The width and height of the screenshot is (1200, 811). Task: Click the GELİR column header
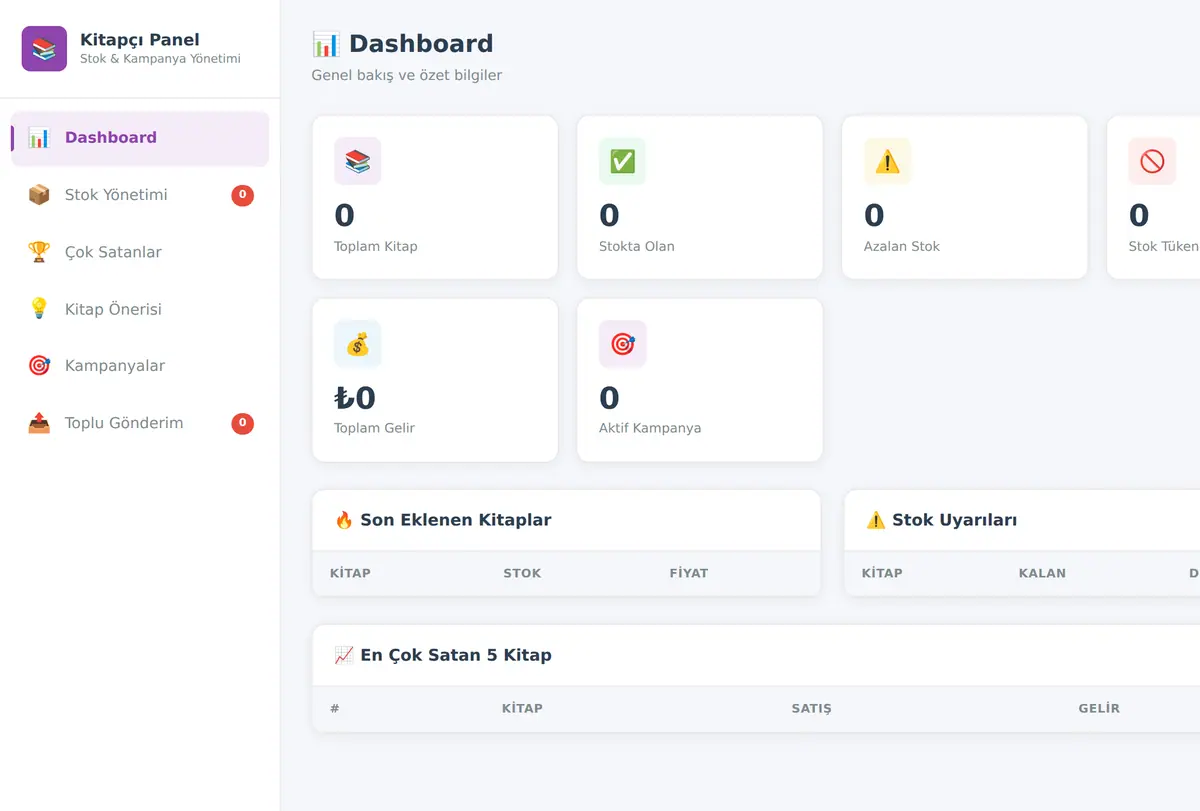click(x=1099, y=708)
